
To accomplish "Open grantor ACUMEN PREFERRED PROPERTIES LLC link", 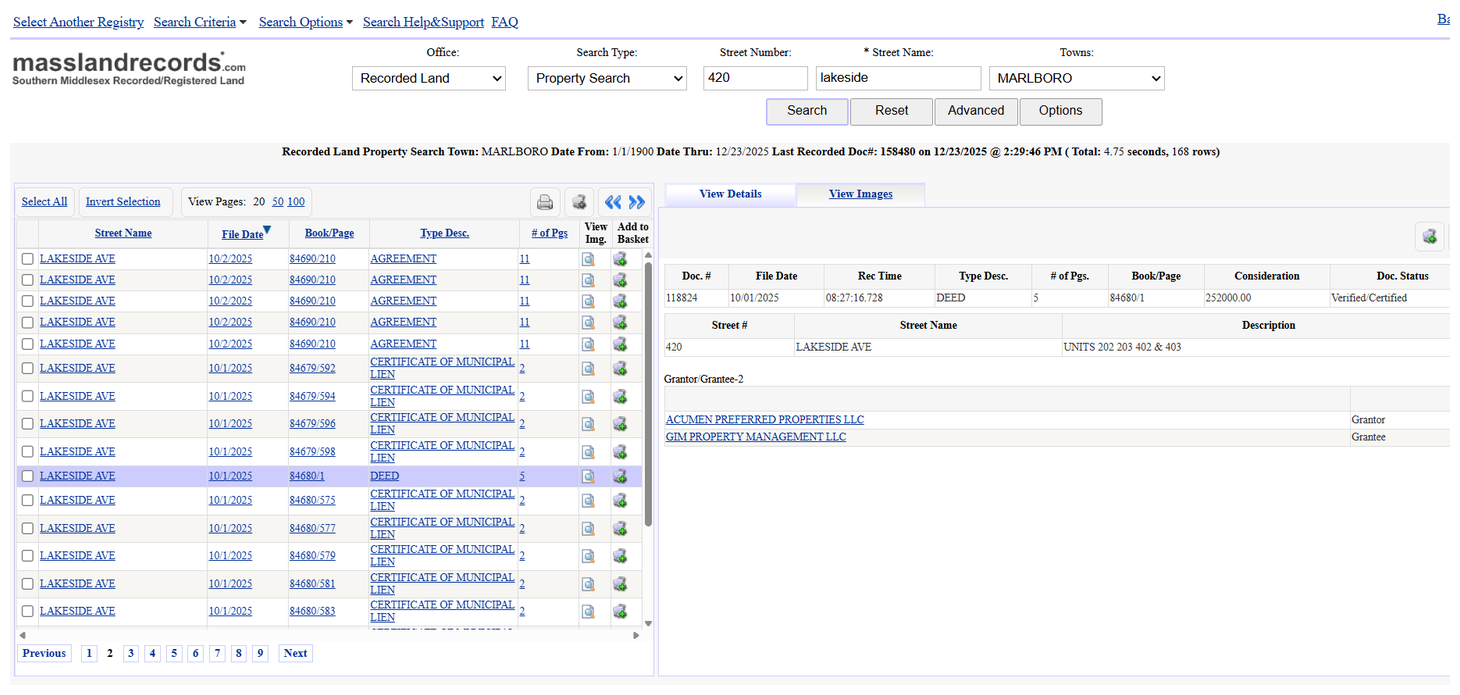I will coord(765,420).
